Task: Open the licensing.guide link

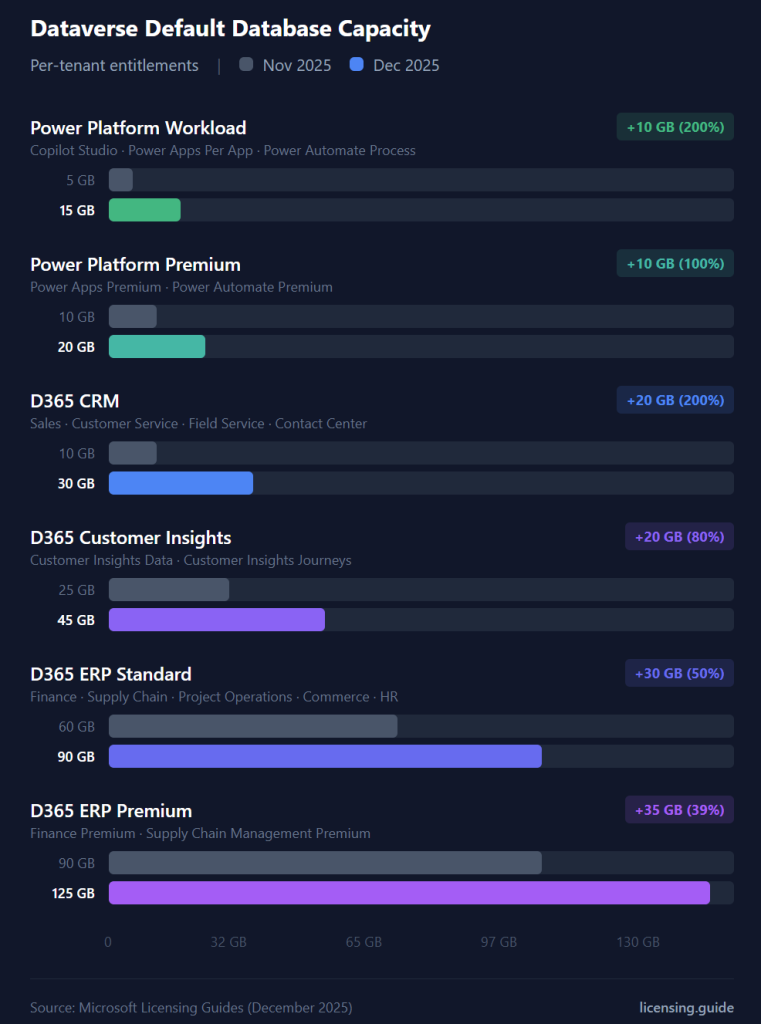Action: (x=686, y=1007)
